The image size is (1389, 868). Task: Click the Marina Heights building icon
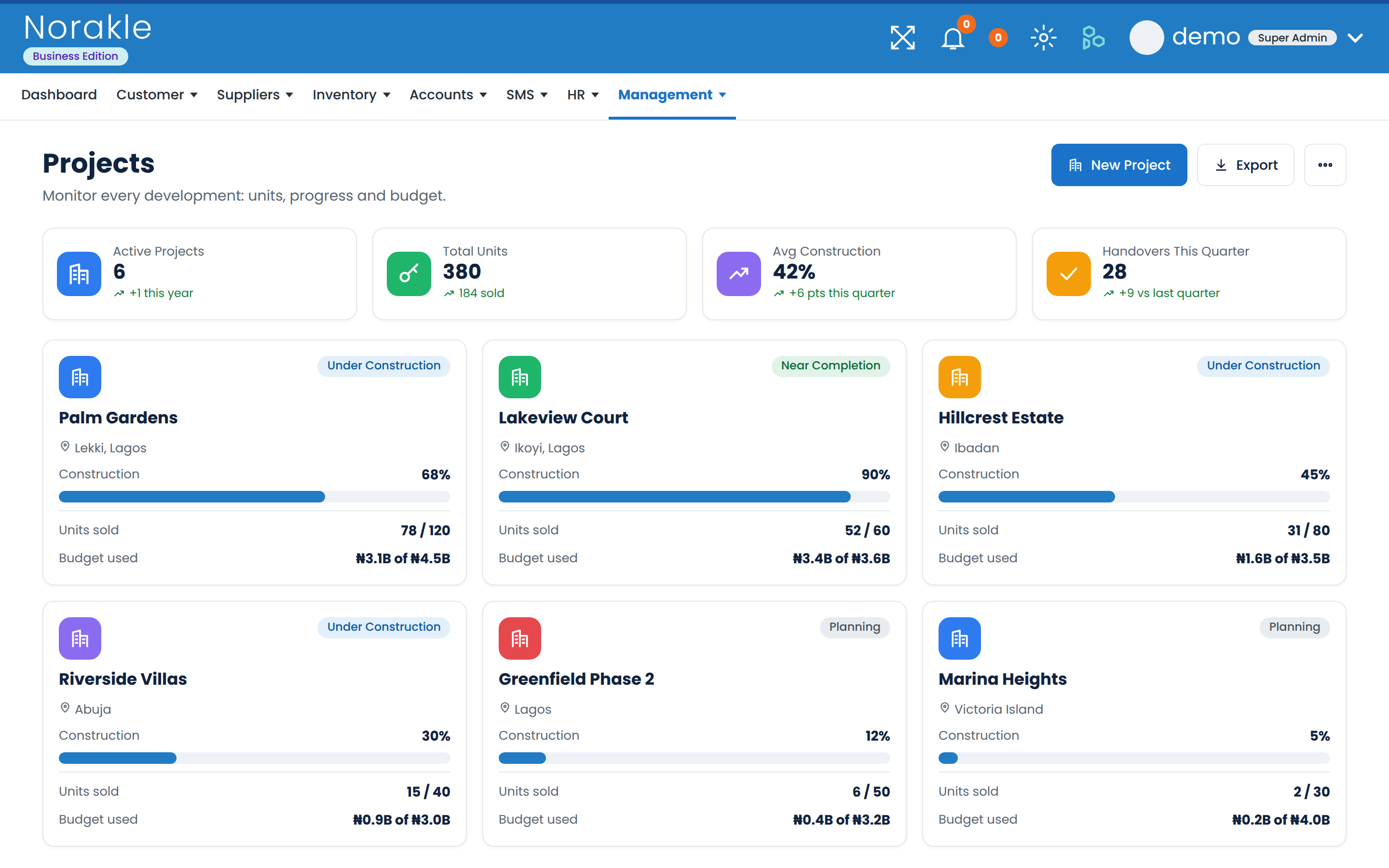959,638
